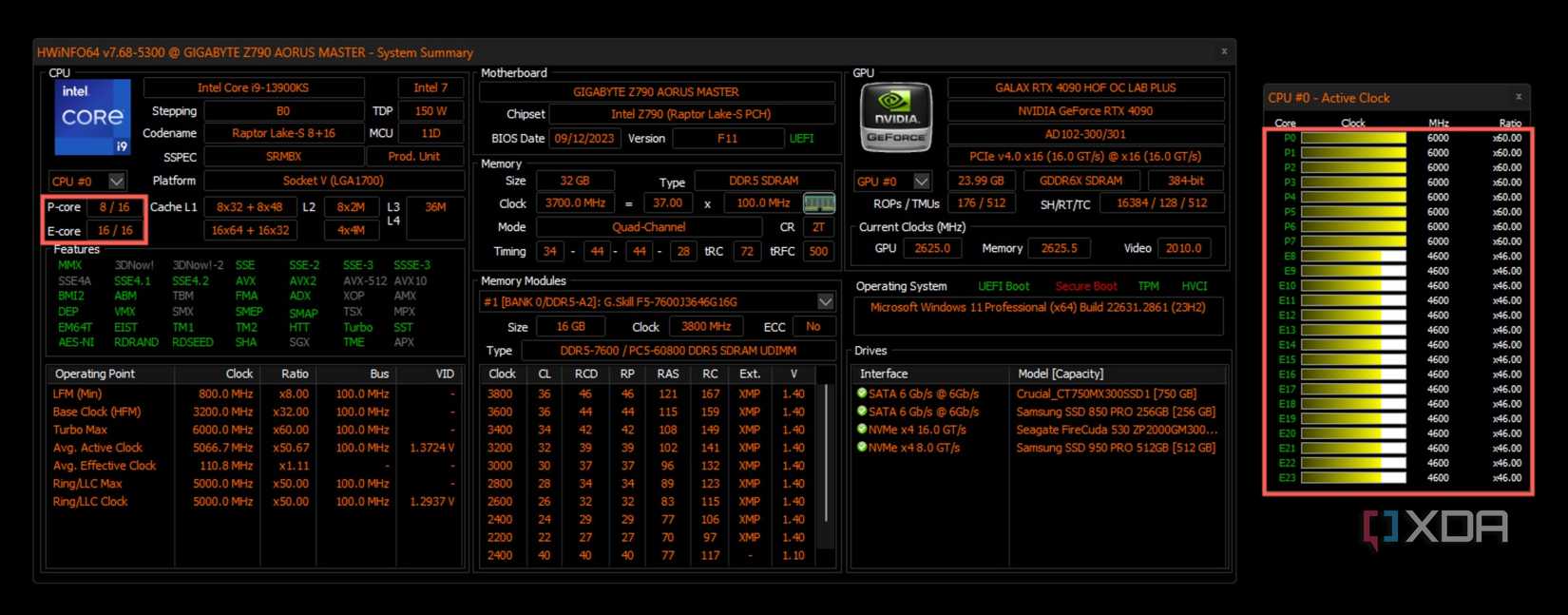Click the Intel Core i9 logo
The image size is (1568, 615).
tap(92, 117)
